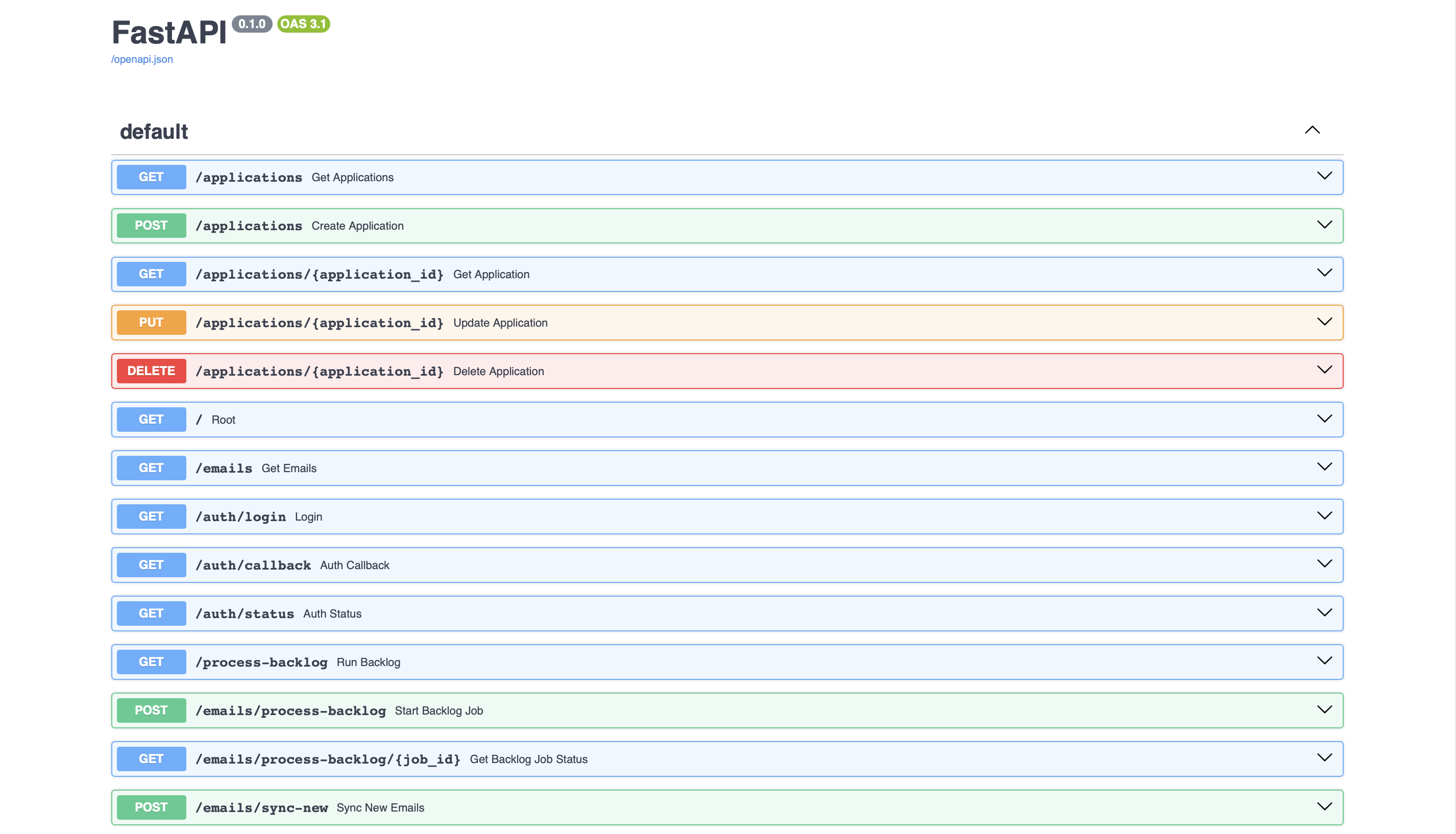Click POST badge of Start Backlog Job
This screenshot has width=1456, height=834.
coord(151,710)
